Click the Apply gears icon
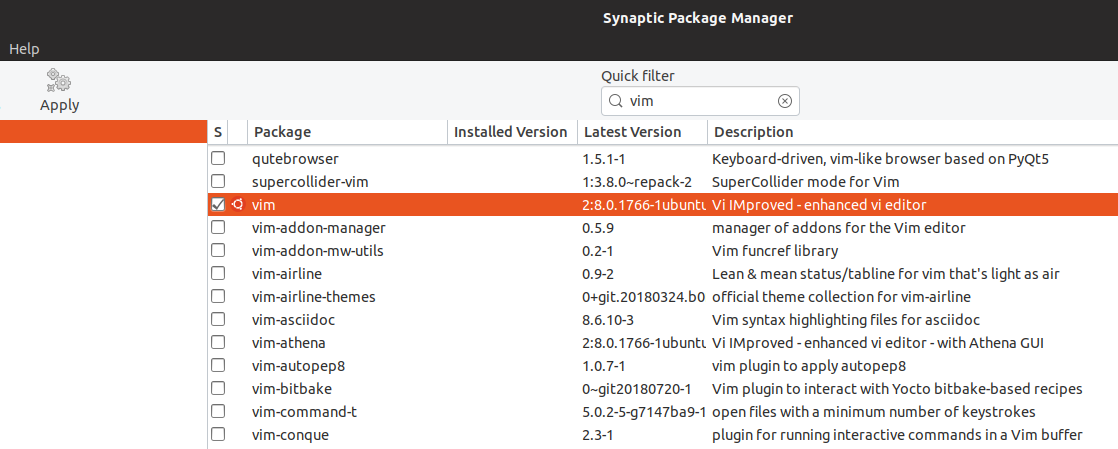Image resolution: width=1118 pixels, height=449 pixels. [58, 79]
